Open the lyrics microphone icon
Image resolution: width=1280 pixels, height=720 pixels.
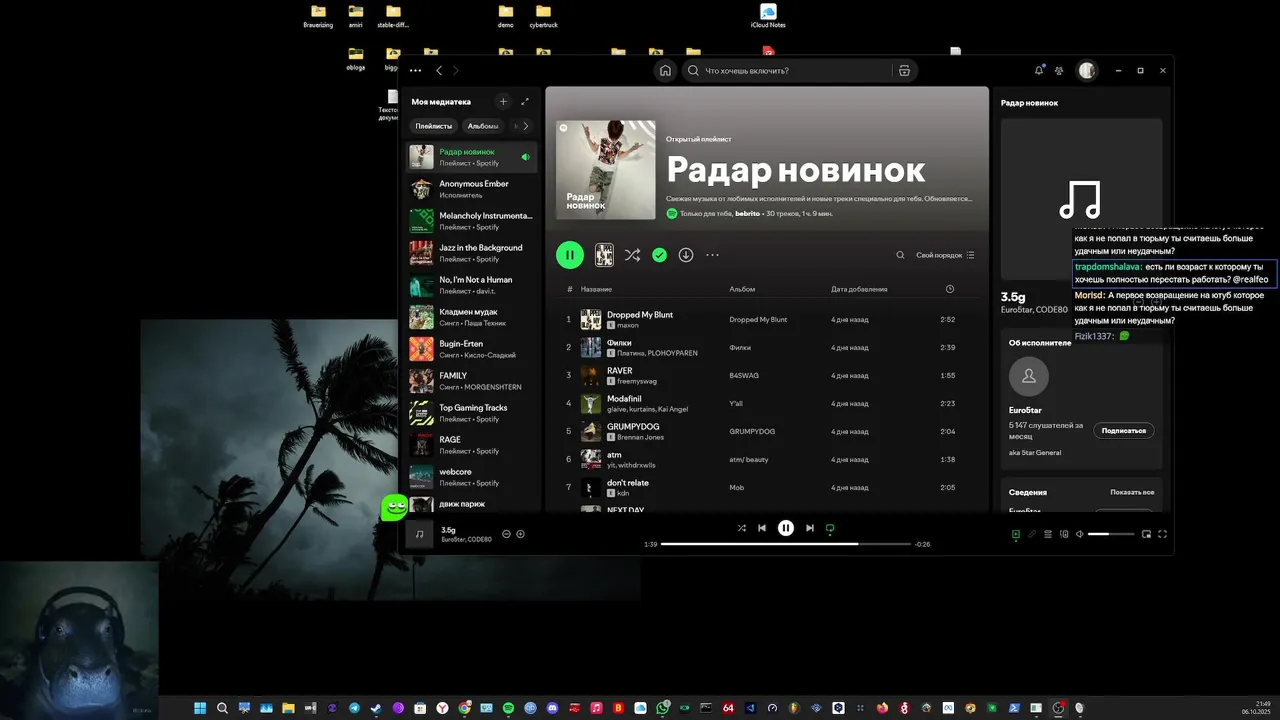pos(1032,534)
